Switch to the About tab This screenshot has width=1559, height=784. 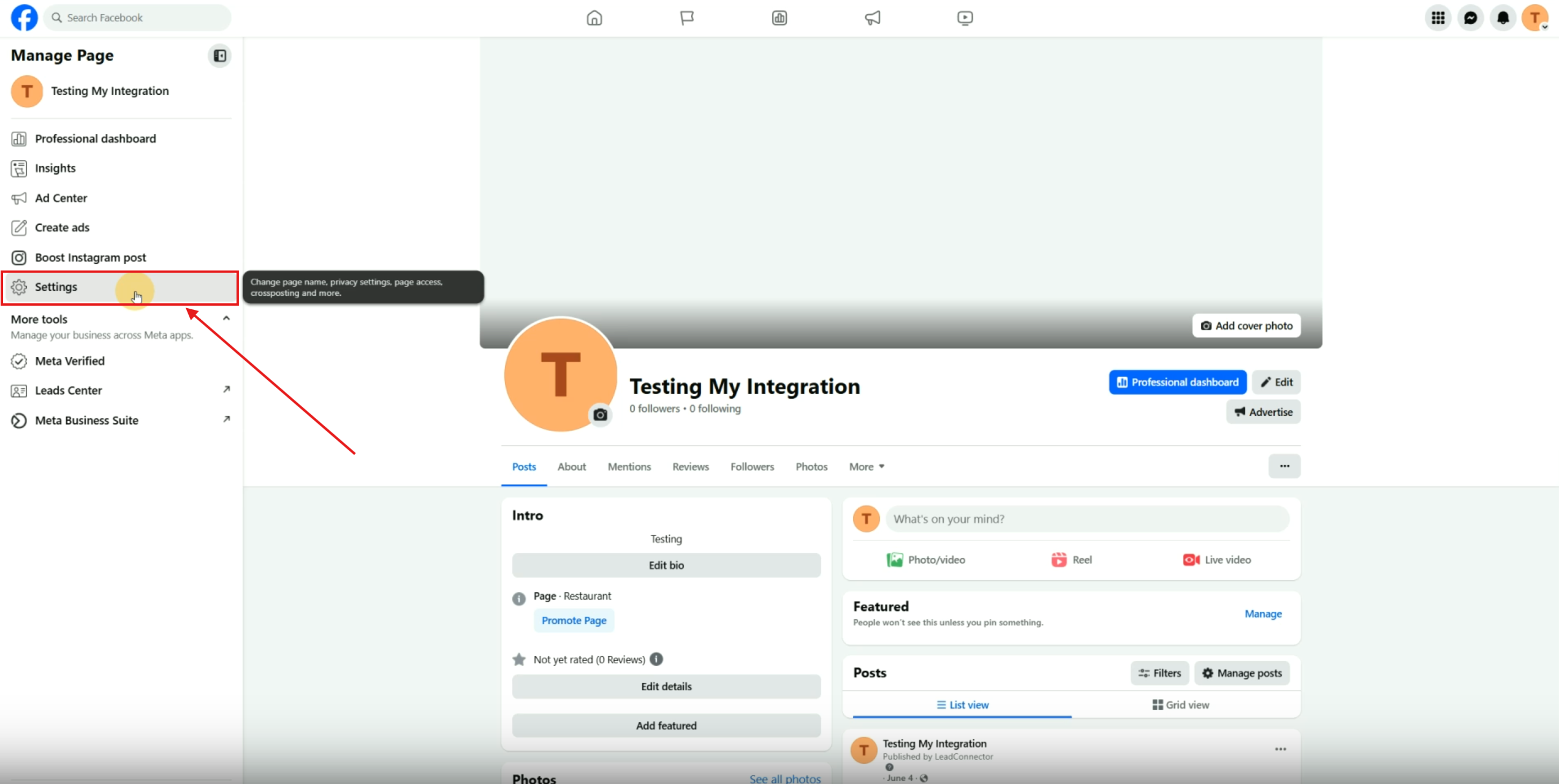572,467
